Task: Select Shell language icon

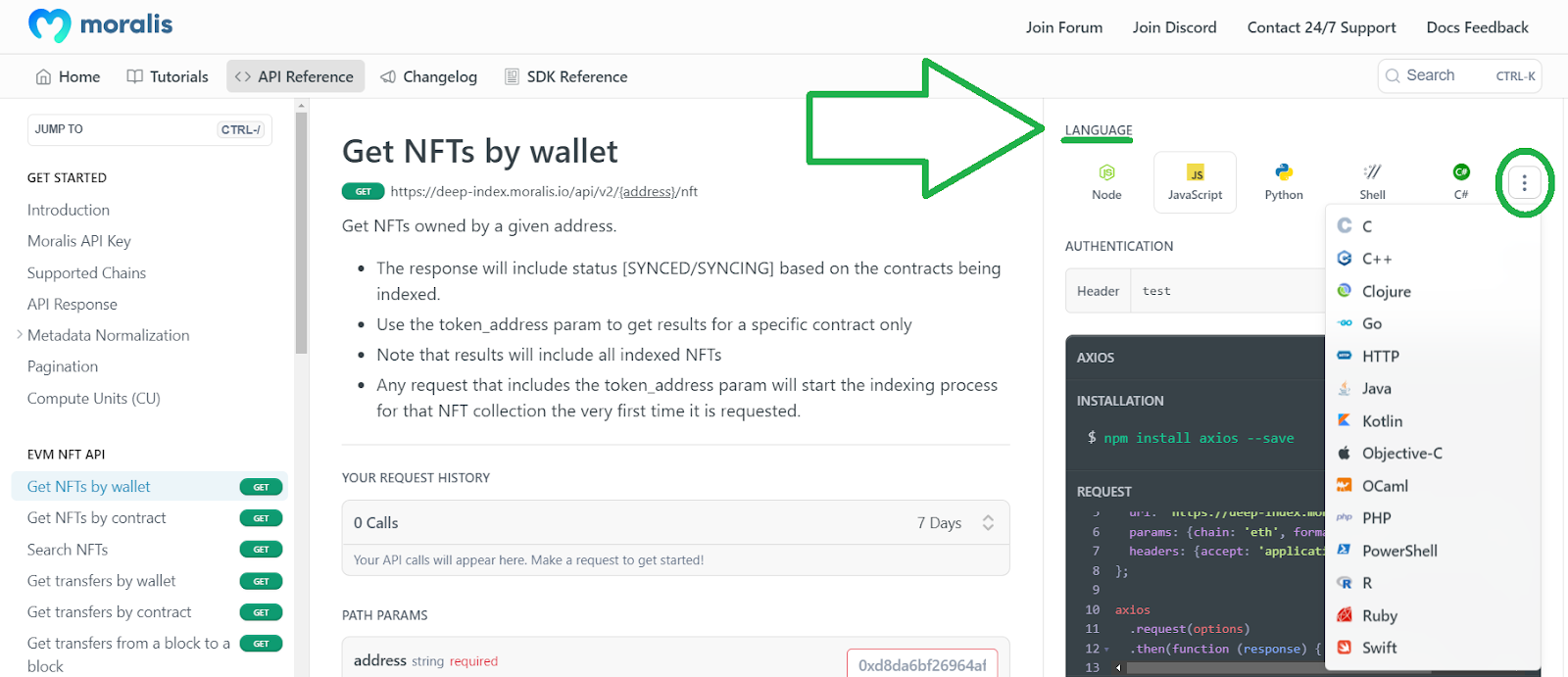Action: (x=1372, y=182)
